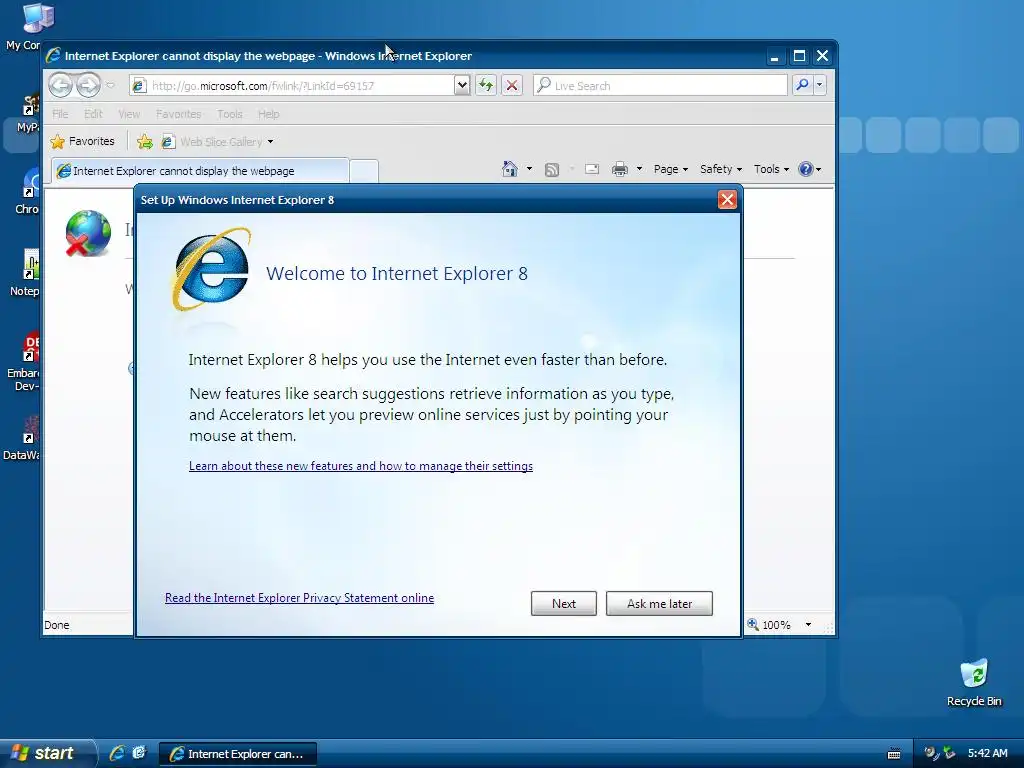Click the green Refresh icon
The image size is (1024, 768).
[x=486, y=86]
